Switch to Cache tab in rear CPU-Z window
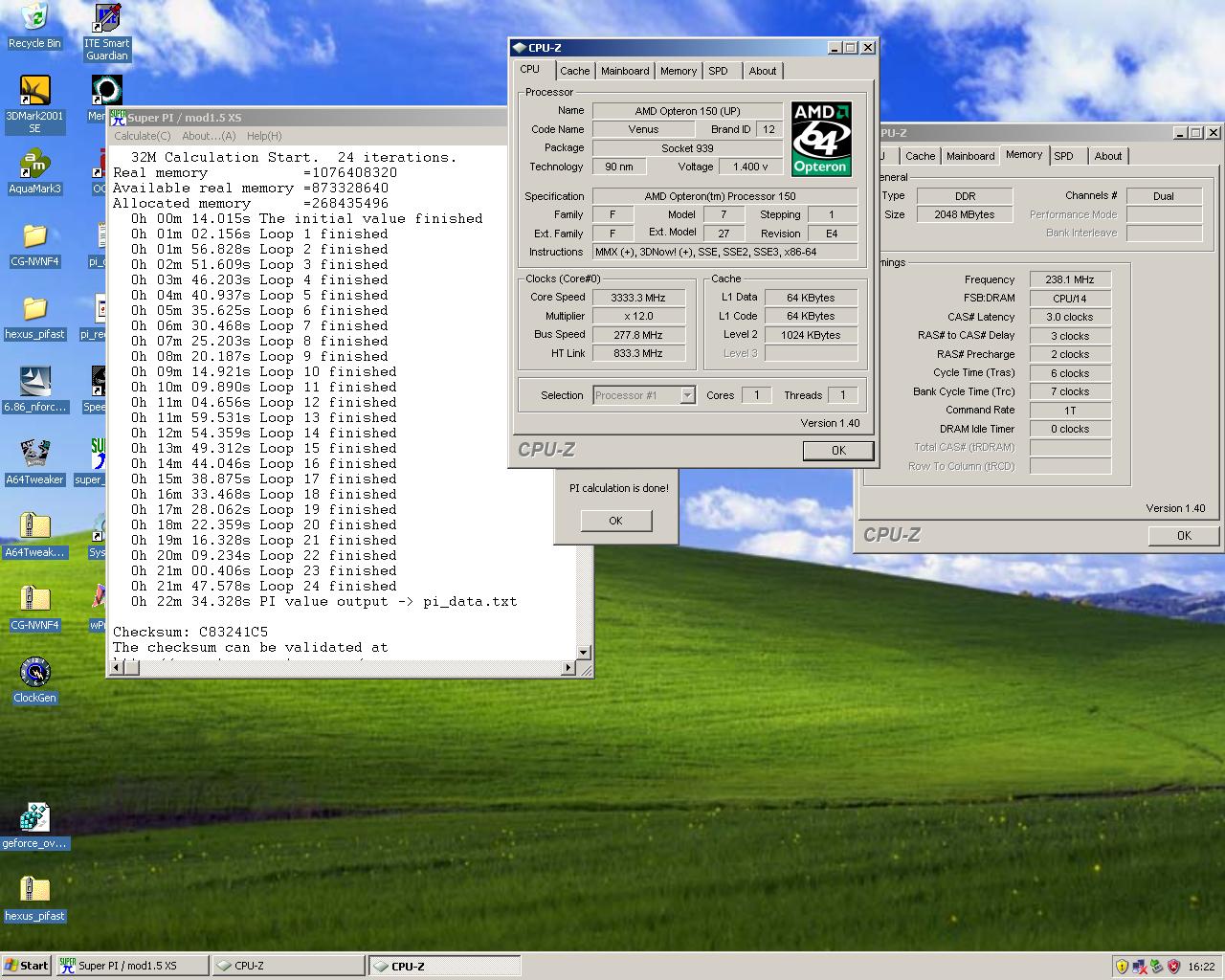Screen dimensions: 1225x980 click(921, 156)
